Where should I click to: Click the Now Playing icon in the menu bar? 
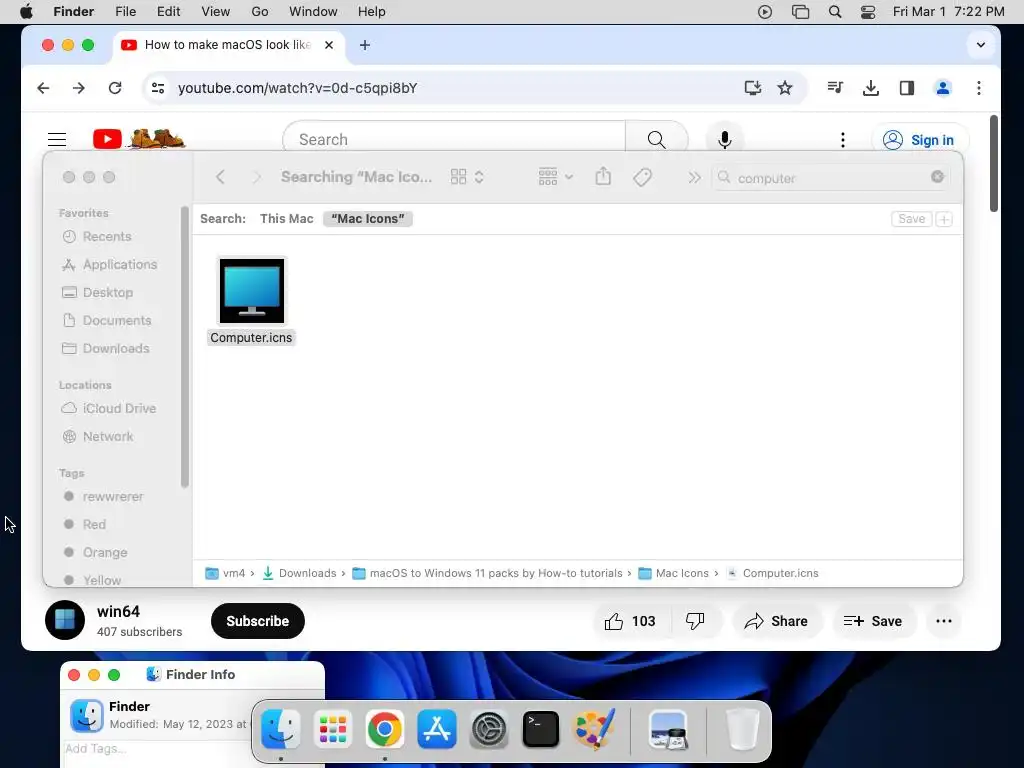765,12
